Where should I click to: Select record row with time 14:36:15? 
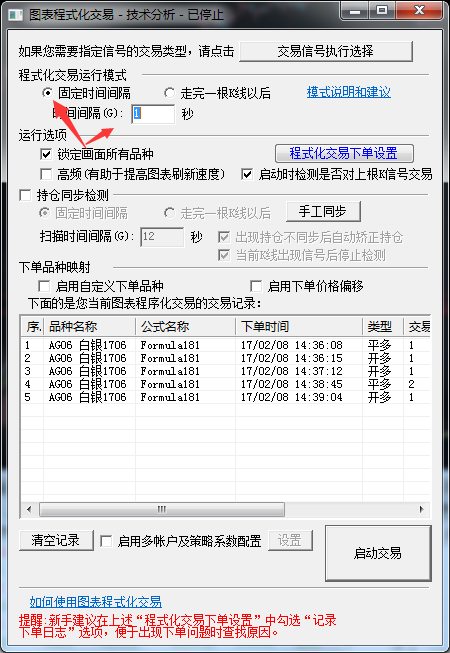coord(226,358)
